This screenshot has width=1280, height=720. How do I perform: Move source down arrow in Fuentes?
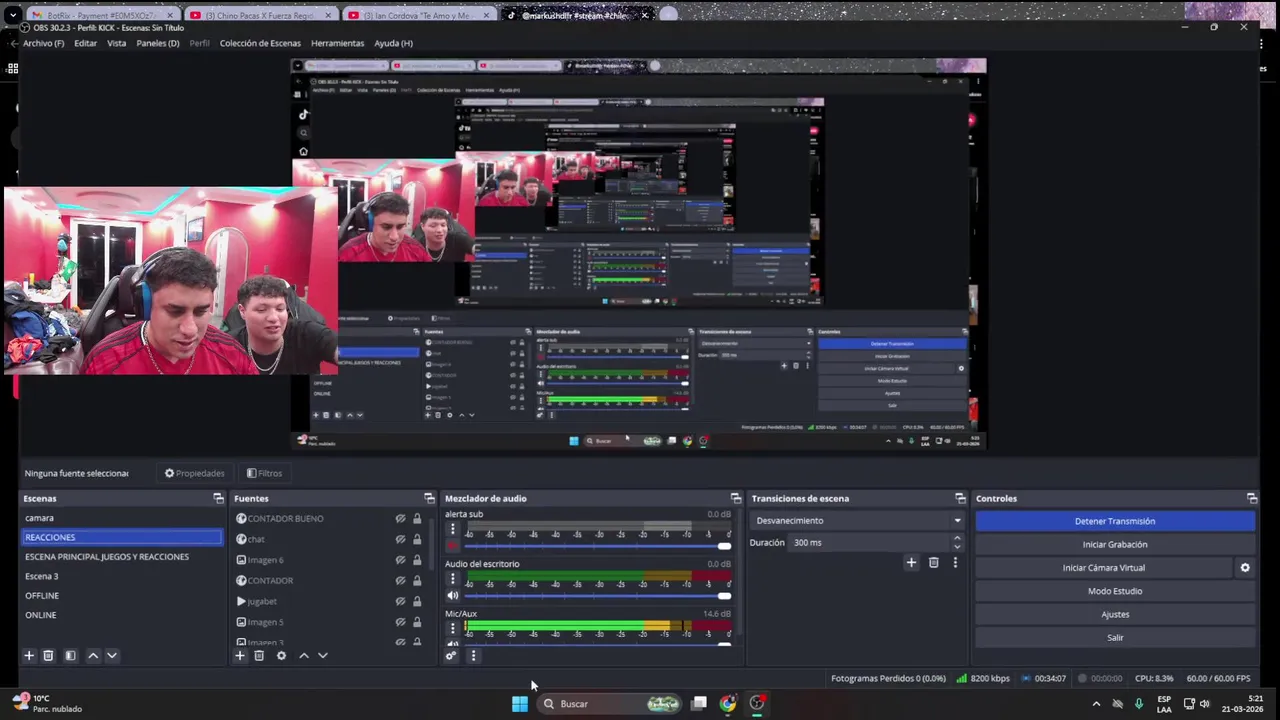(323, 656)
